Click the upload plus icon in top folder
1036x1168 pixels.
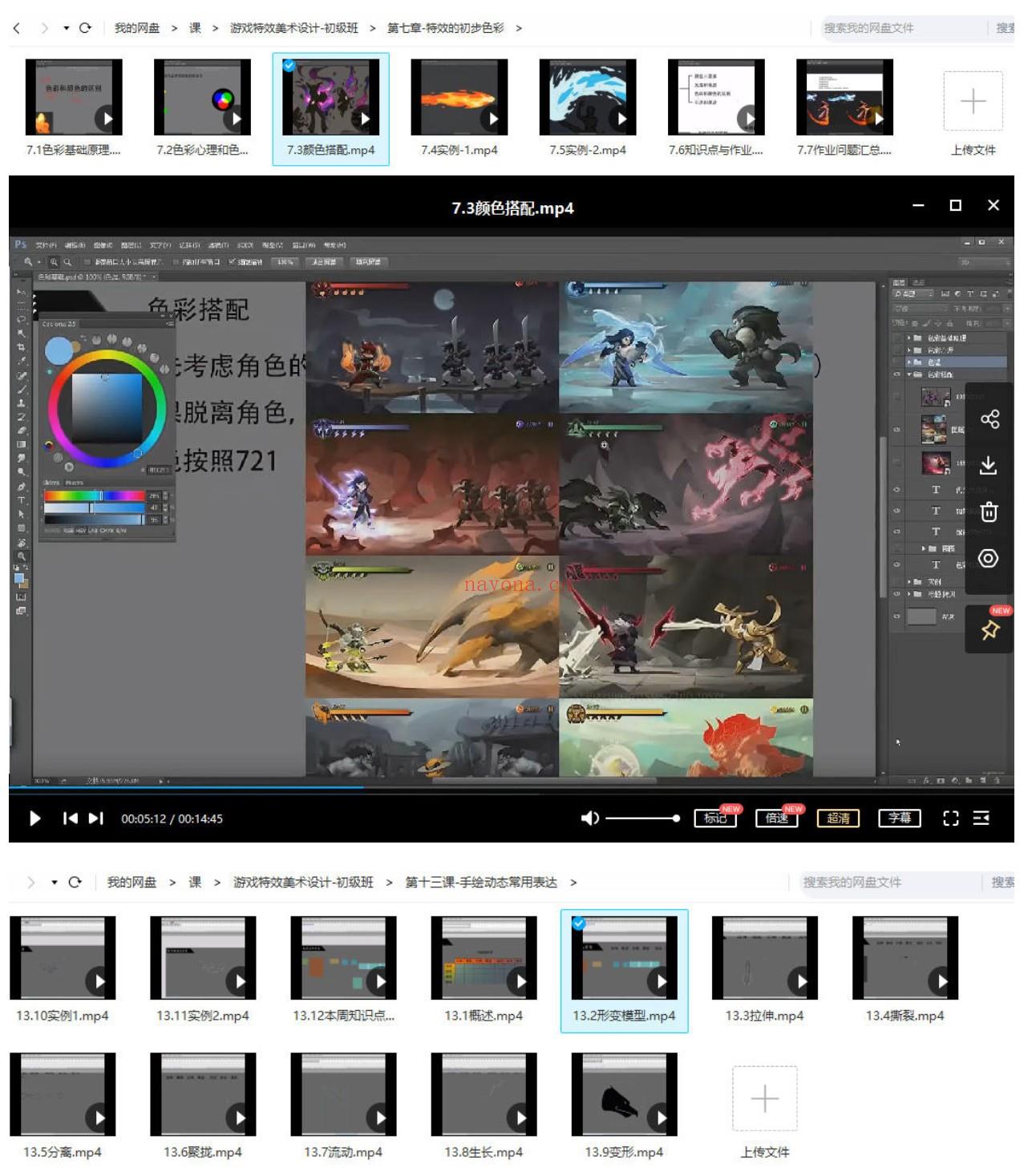(973, 101)
